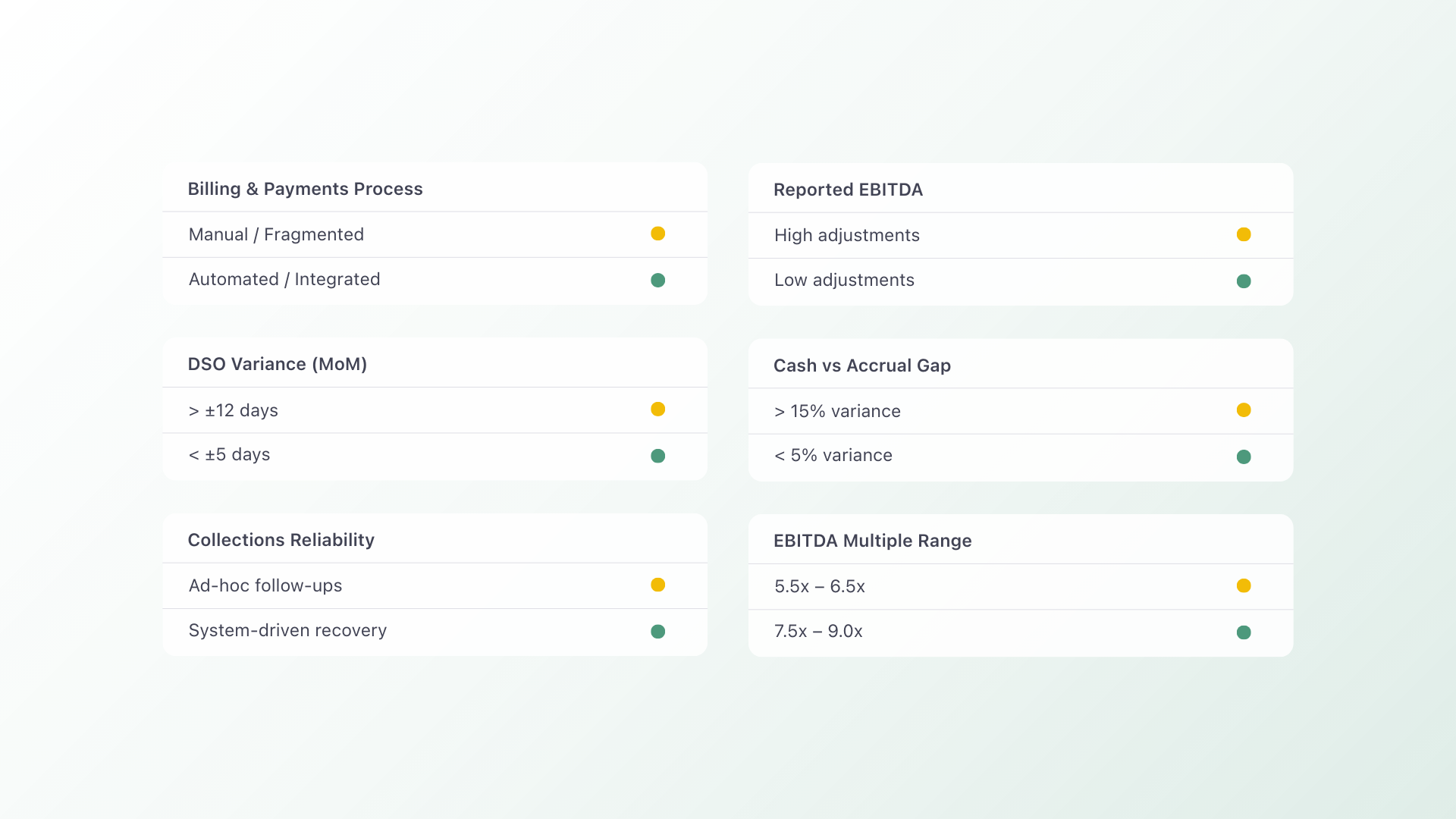This screenshot has width=1456, height=819.
Task: Select the 5.5x – 6.5x text
Action: click(819, 586)
